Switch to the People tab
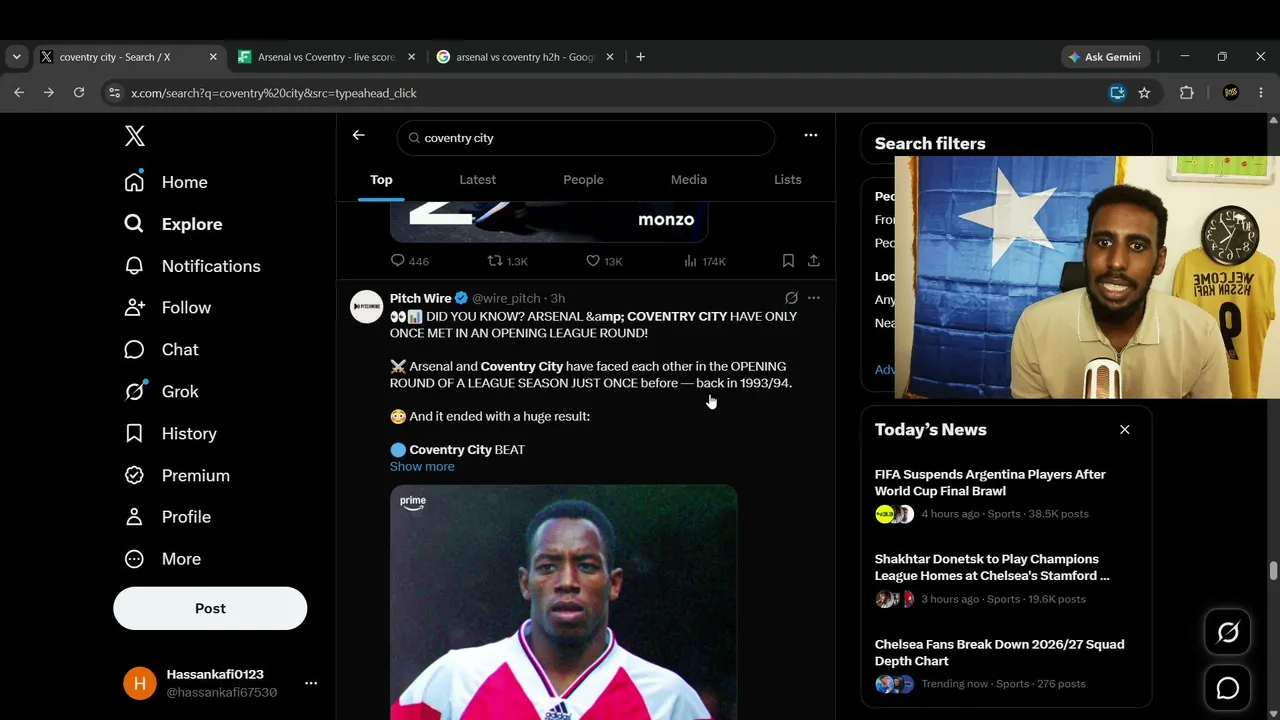 point(583,180)
